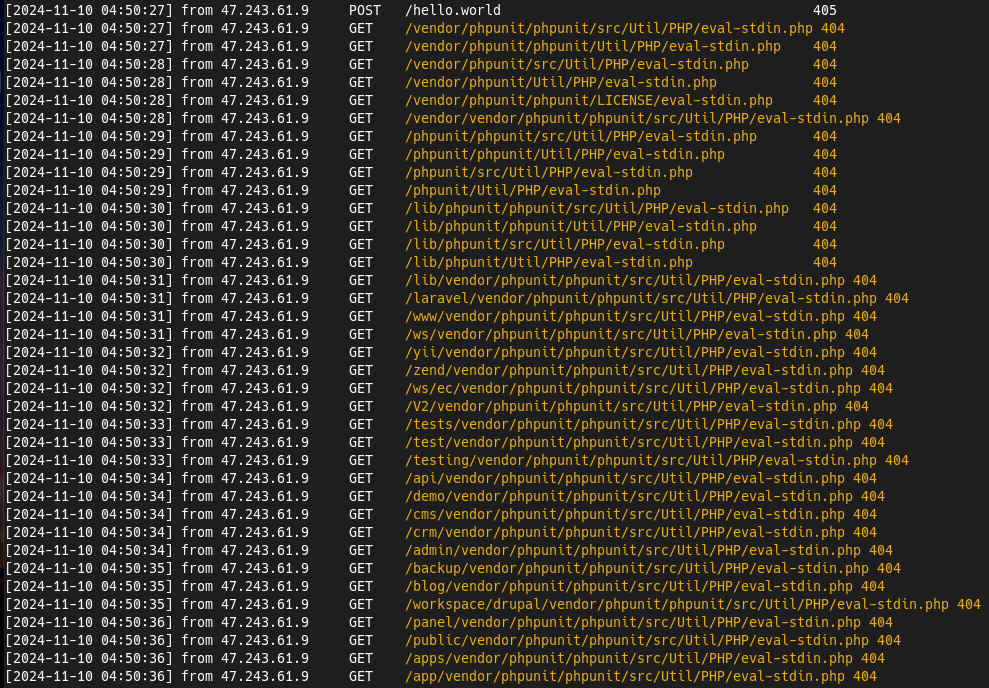Select the /cms/vendor phpunit path
The width and height of the screenshot is (989, 688).
point(624,514)
